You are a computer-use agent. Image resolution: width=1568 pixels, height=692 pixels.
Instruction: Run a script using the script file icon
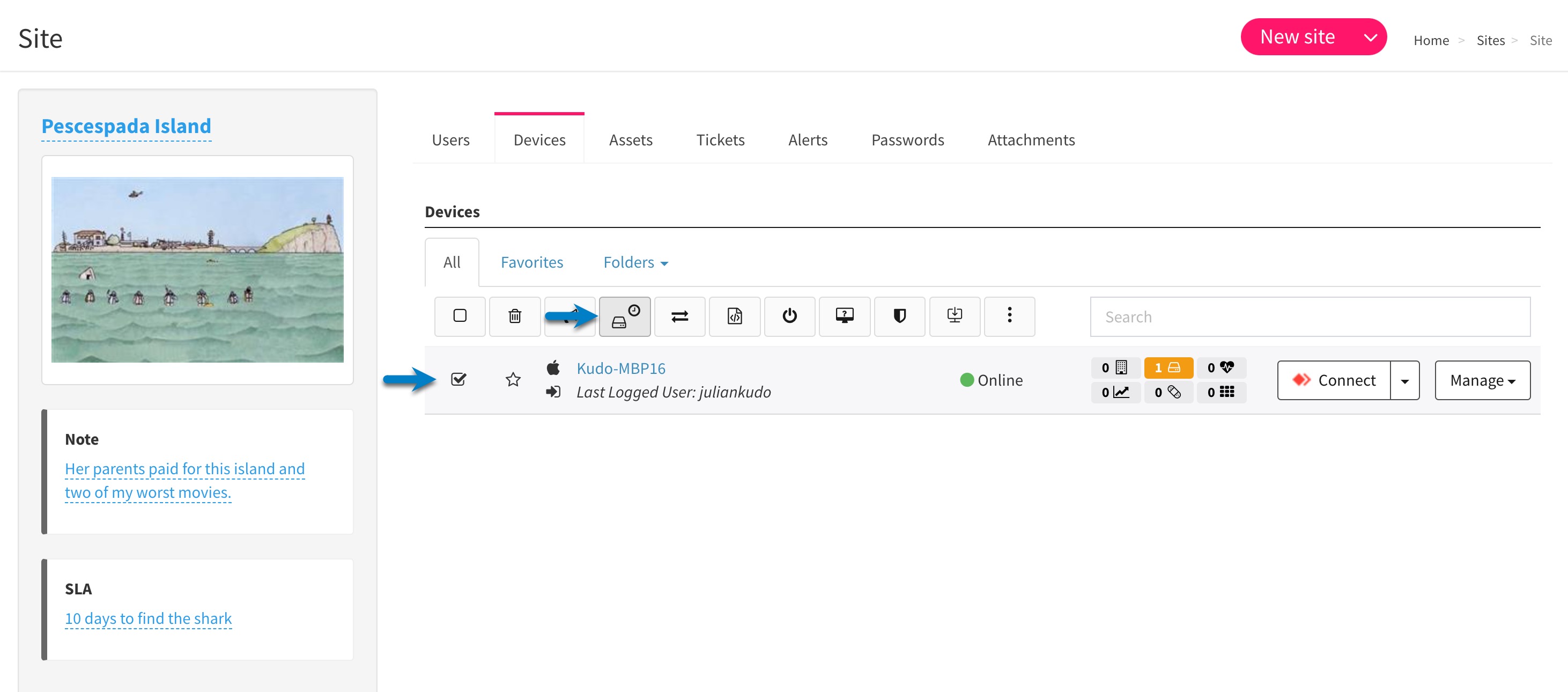[735, 316]
